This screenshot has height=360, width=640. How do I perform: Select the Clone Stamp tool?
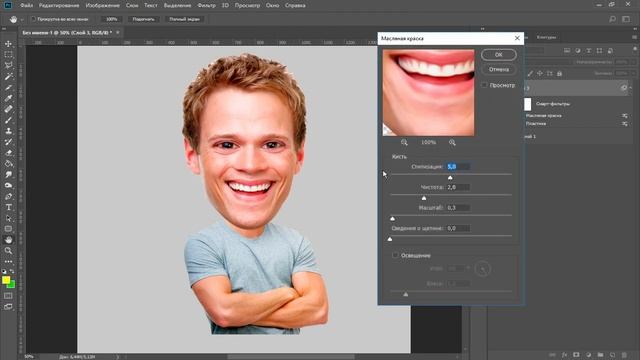point(8,131)
